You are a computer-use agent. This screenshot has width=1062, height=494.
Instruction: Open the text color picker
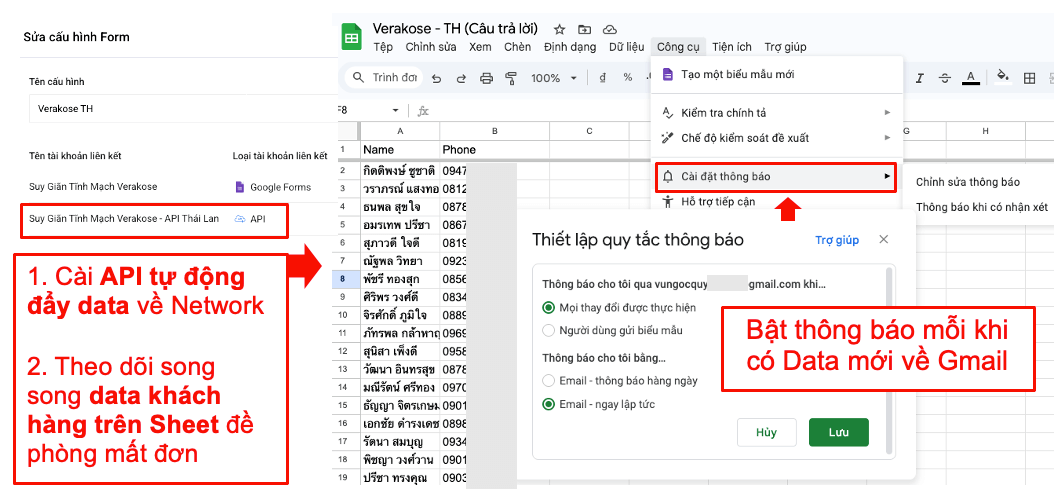[971, 77]
